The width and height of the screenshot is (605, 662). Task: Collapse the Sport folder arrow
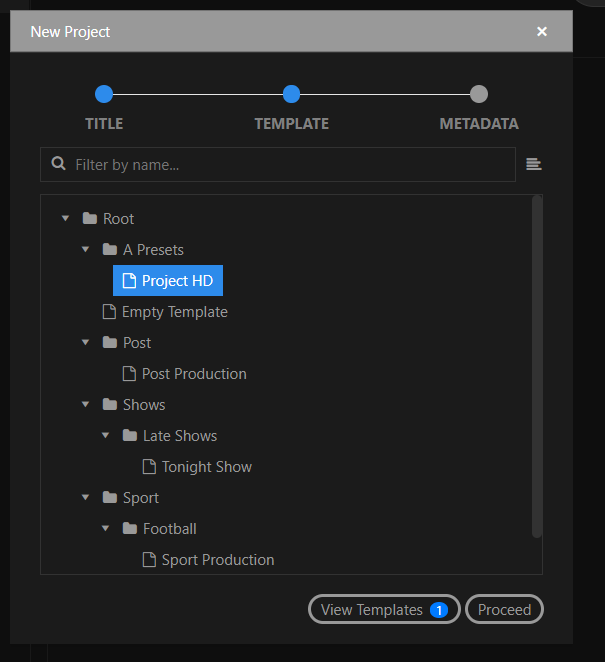(x=85, y=497)
